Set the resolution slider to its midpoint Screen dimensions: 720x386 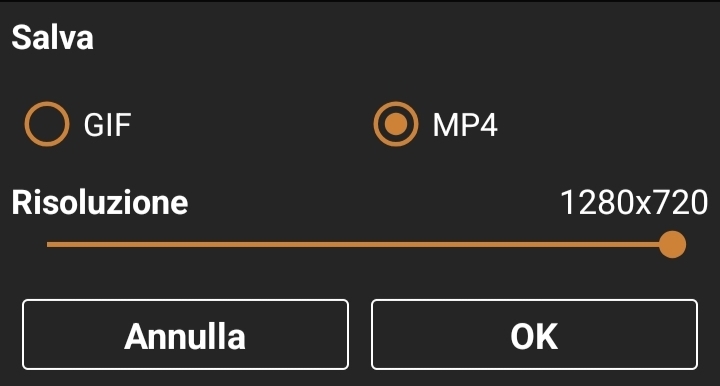point(360,244)
